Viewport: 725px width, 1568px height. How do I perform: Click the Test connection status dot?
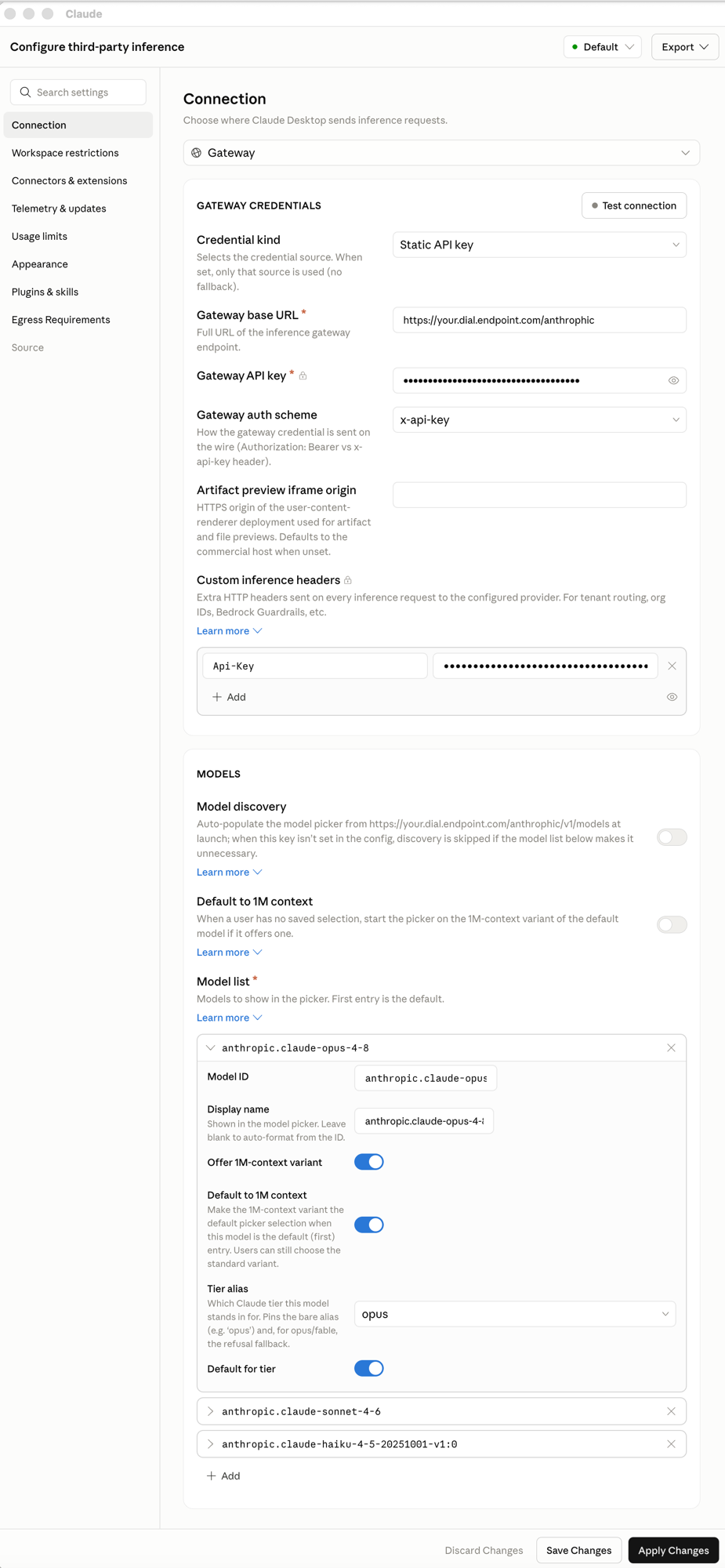595,206
